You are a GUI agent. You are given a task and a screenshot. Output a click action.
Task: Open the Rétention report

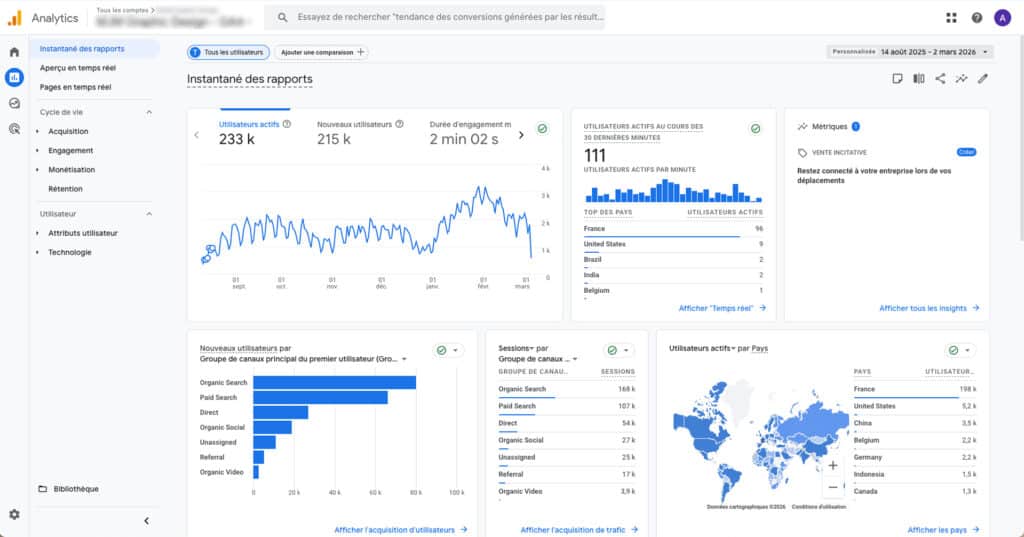(x=65, y=189)
